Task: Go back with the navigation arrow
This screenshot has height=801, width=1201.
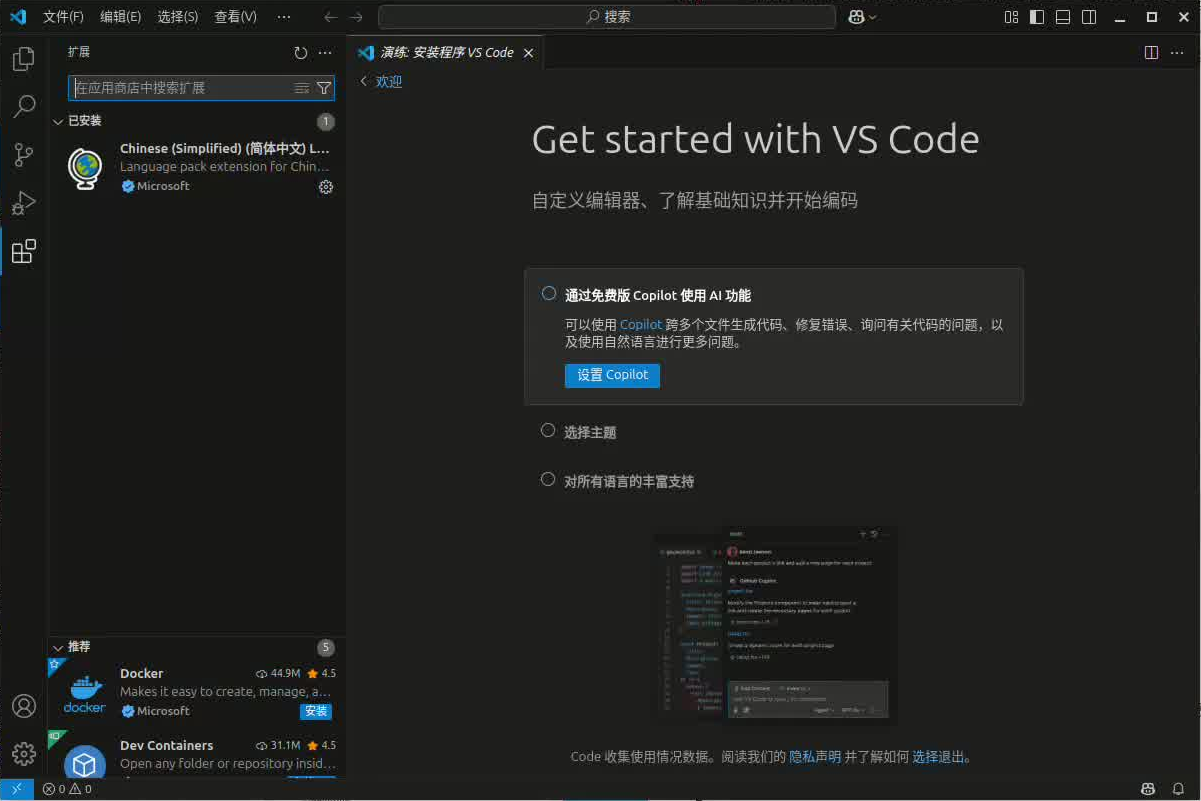Action: tap(331, 17)
